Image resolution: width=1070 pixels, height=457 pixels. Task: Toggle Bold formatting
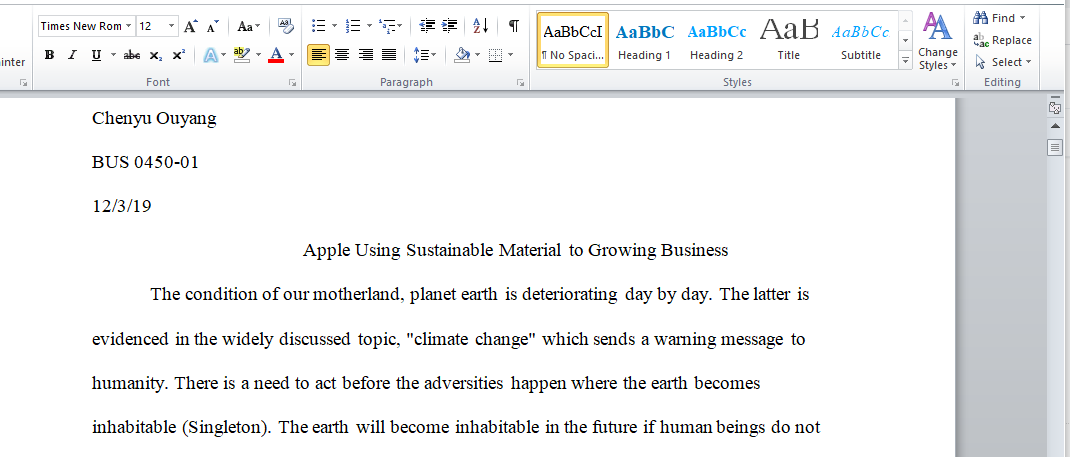(x=49, y=55)
